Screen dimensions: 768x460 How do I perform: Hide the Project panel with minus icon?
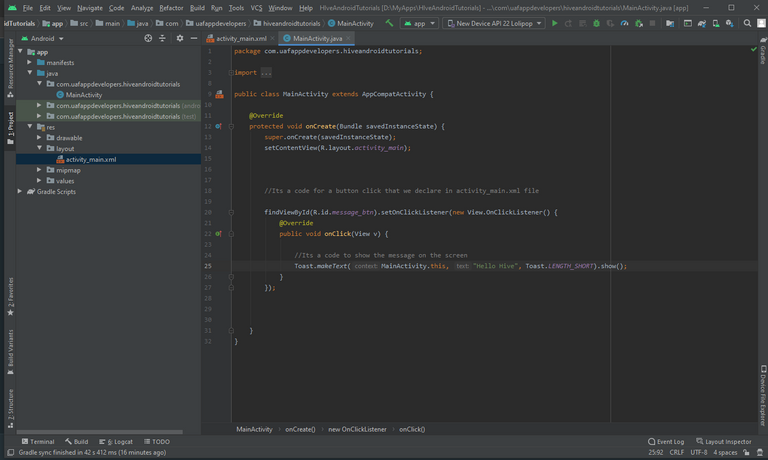point(194,38)
